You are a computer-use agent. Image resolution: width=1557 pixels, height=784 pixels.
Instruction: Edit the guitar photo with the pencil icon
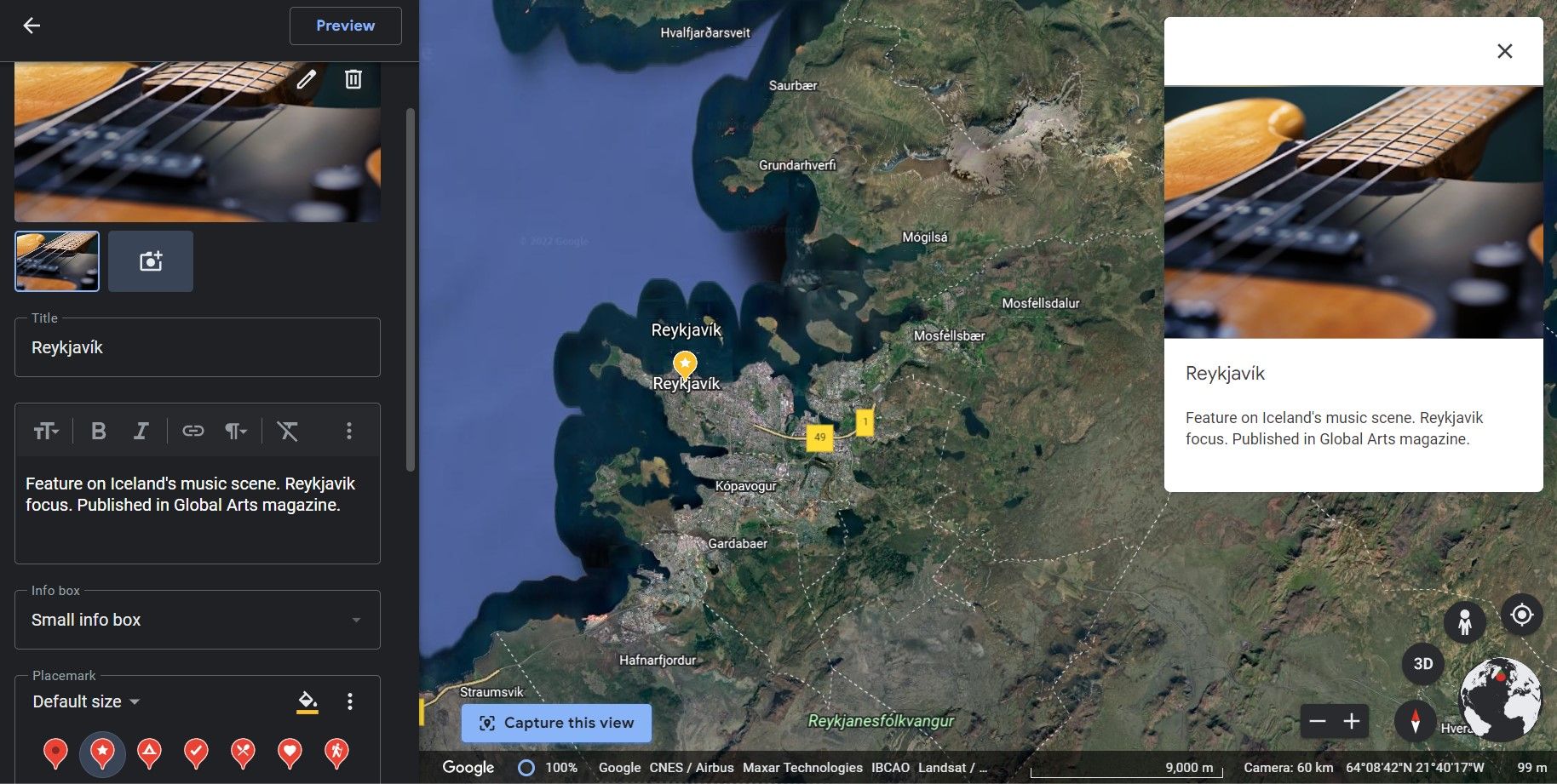pos(307,79)
